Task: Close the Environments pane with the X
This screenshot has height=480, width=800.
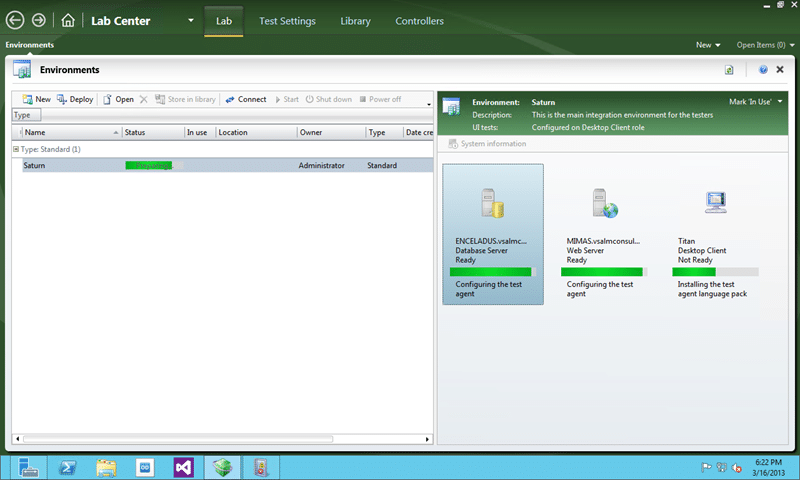Action: point(780,69)
